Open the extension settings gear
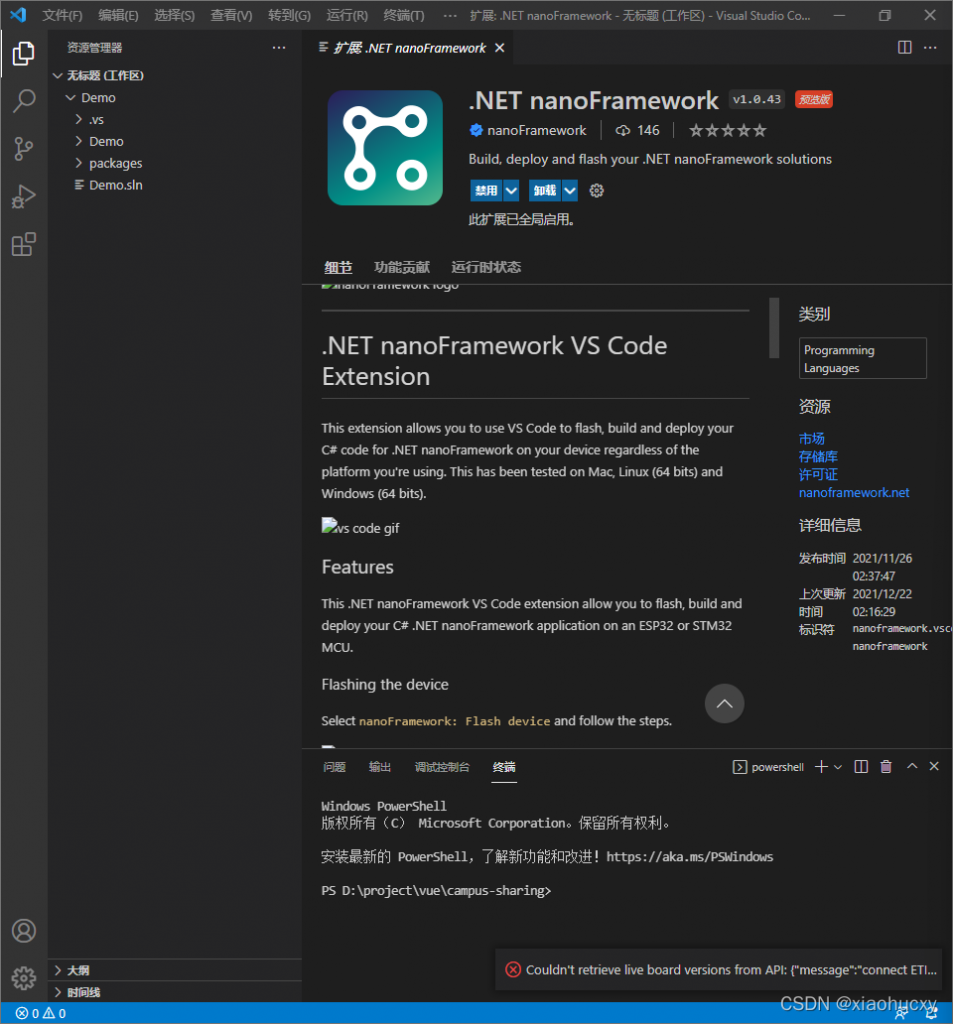The width and height of the screenshot is (953, 1024). point(596,191)
